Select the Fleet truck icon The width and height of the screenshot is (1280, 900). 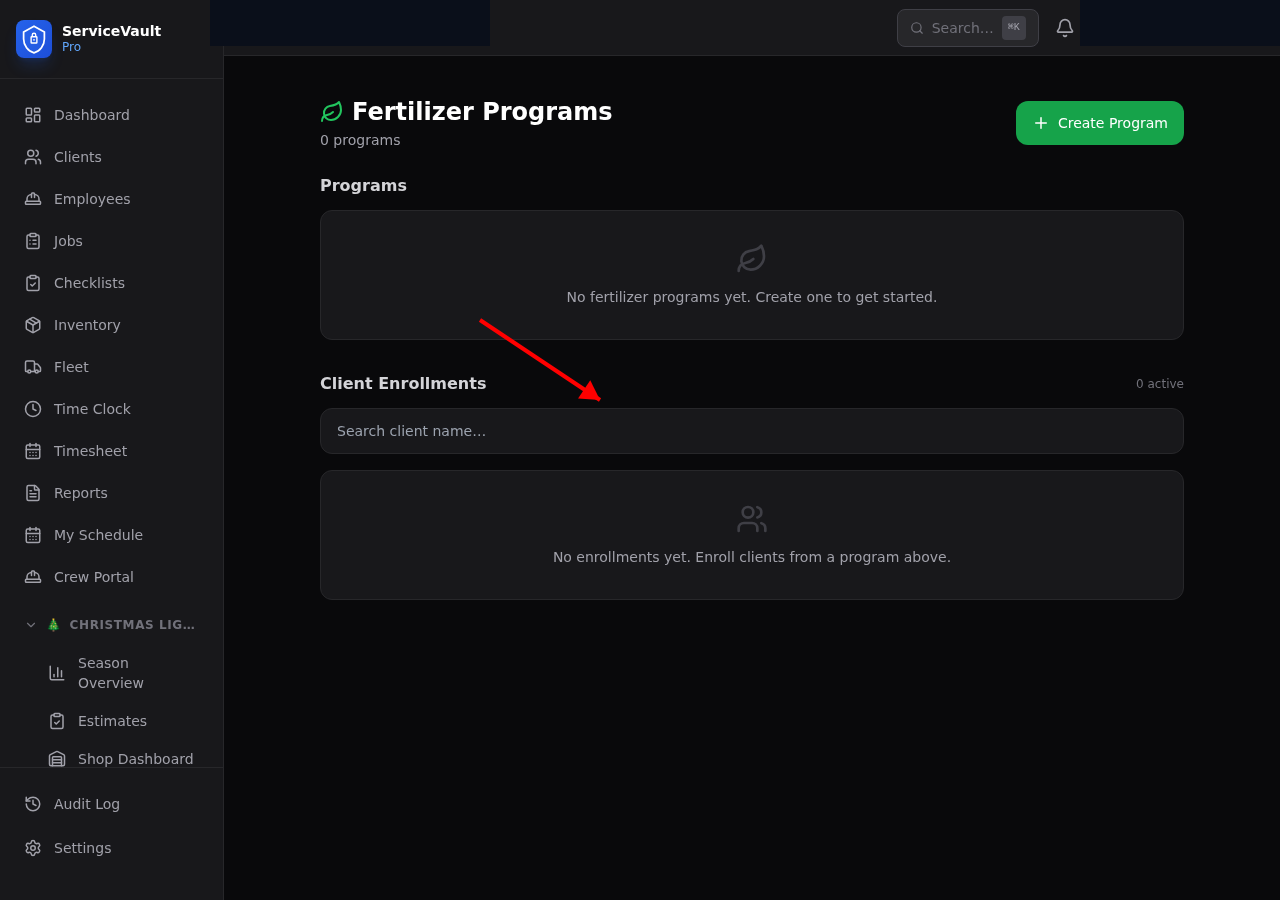coord(33,366)
